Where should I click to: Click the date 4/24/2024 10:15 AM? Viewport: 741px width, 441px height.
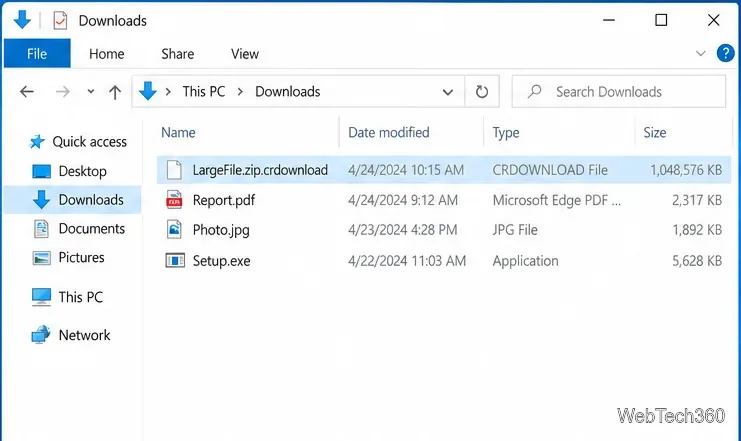tap(406, 170)
